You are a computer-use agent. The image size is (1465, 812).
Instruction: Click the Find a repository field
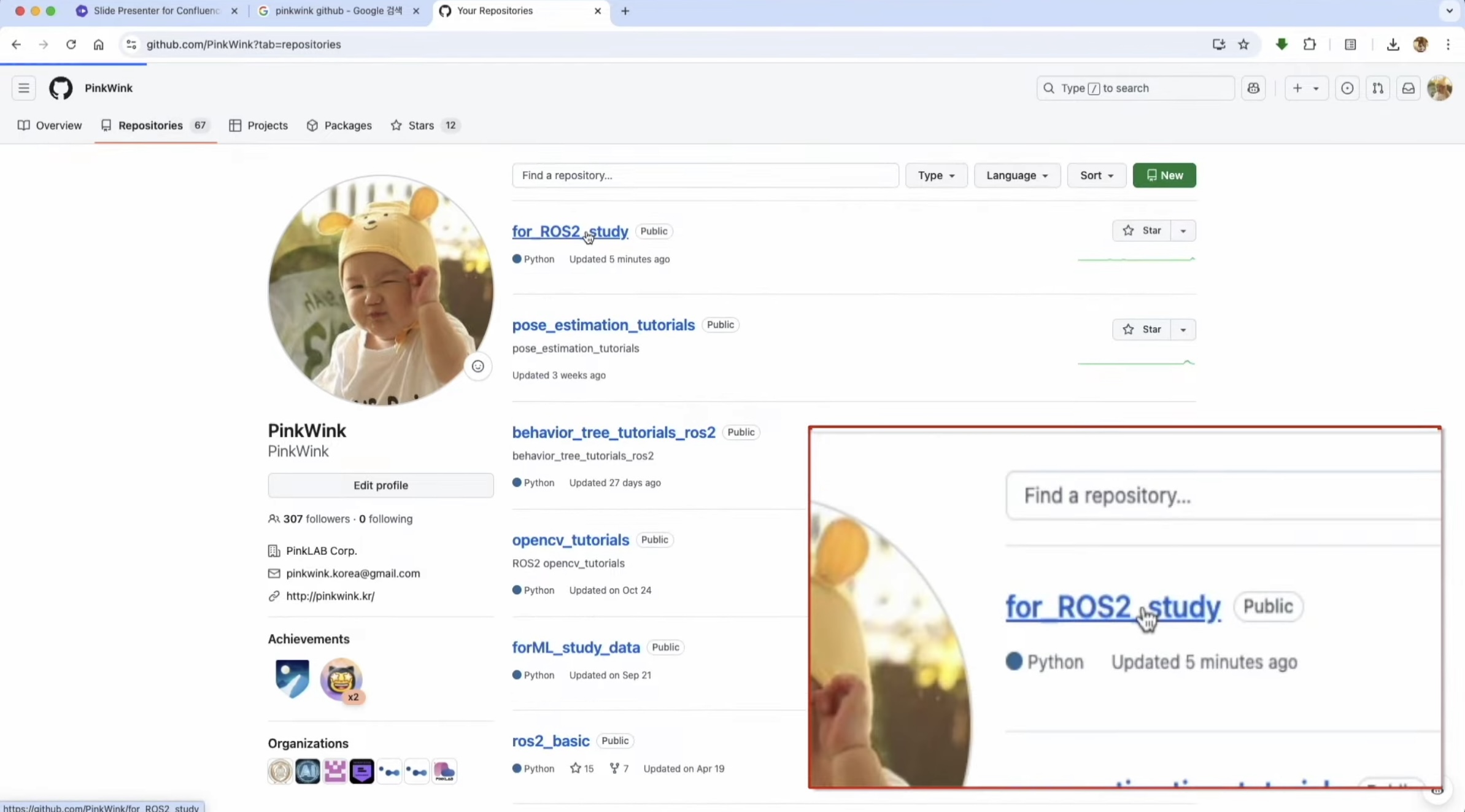click(705, 176)
